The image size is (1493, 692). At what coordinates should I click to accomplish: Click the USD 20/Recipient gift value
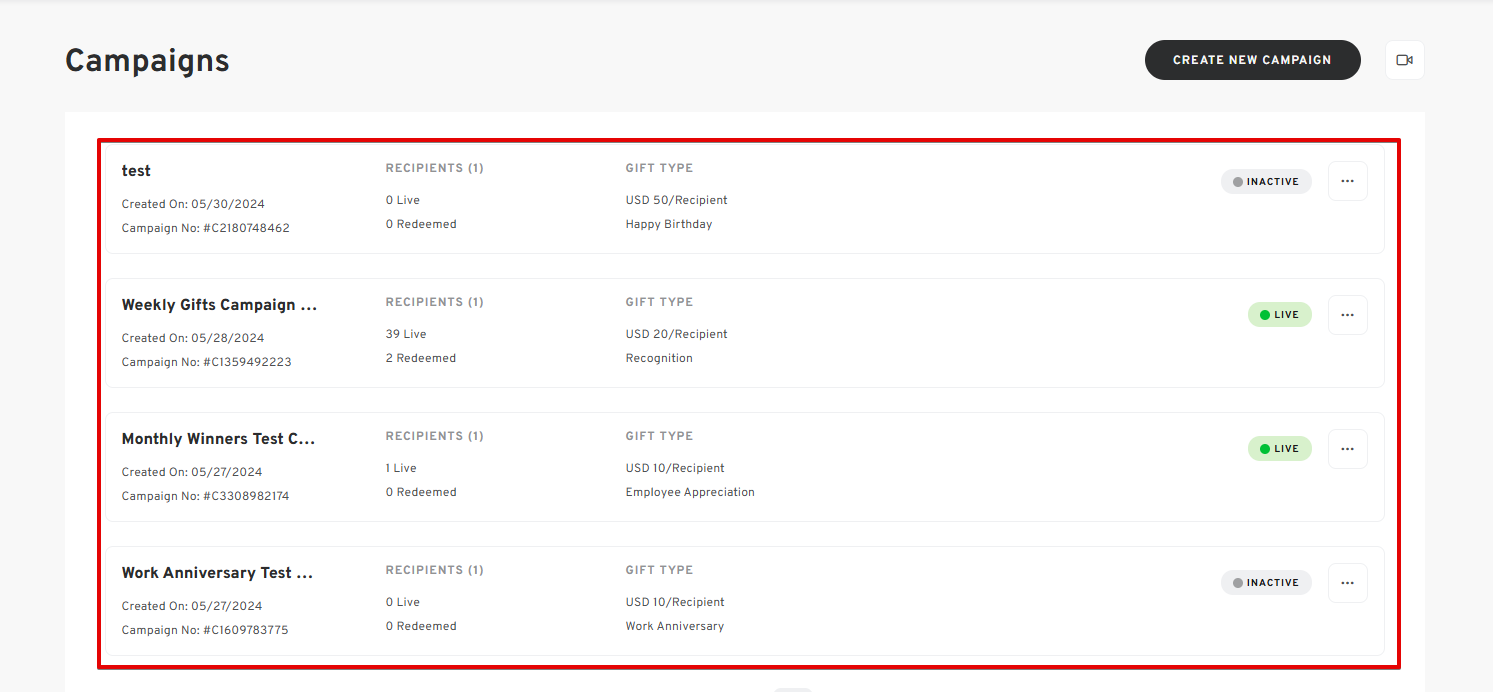point(677,334)
